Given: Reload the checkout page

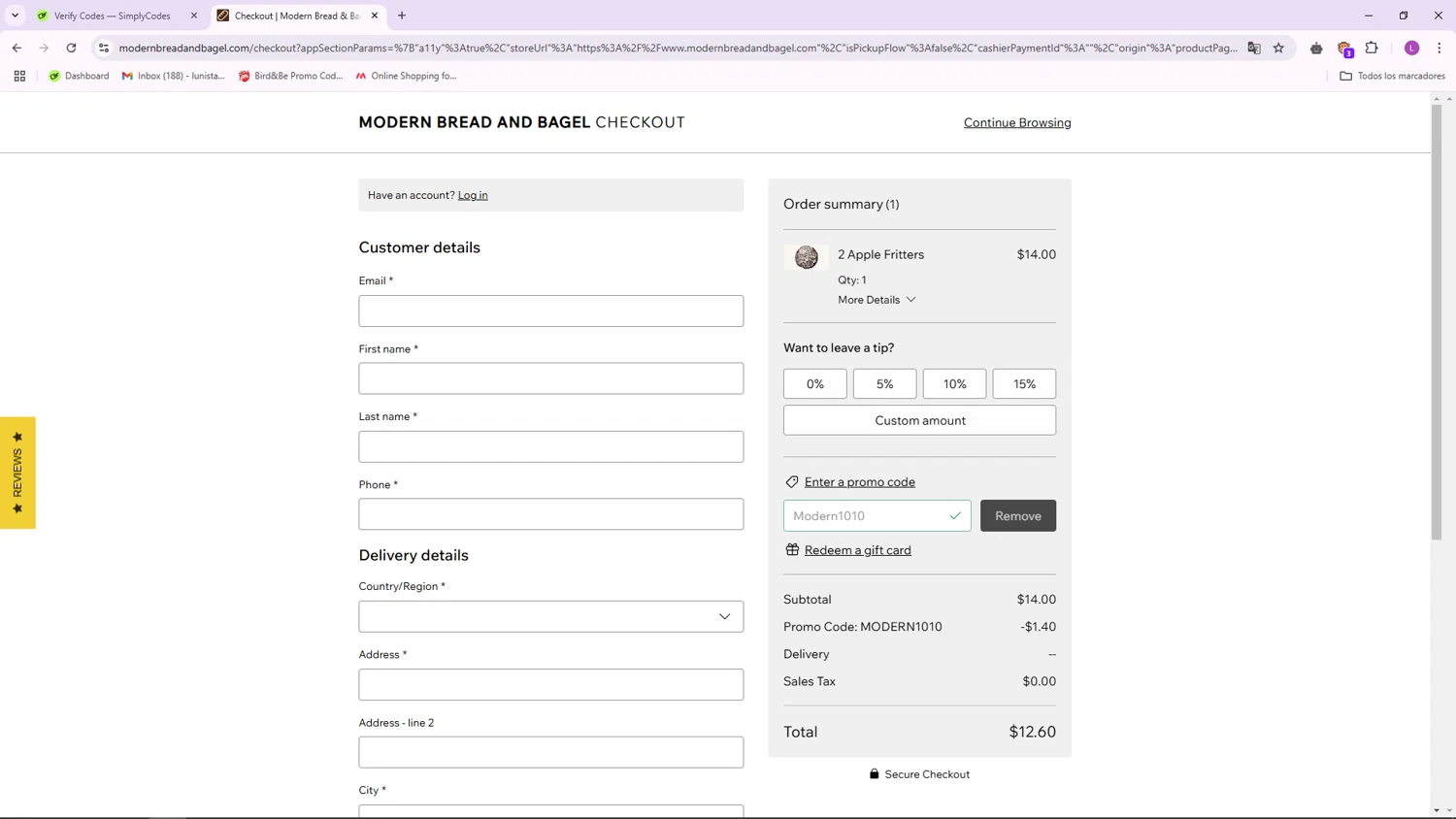Looking at the screenshot, I should (71, 48).
